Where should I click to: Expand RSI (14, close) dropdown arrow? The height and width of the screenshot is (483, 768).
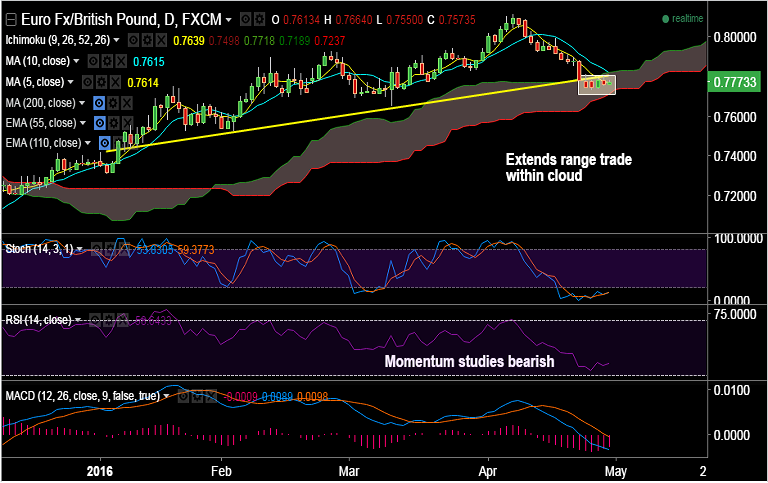pos(78,320)
